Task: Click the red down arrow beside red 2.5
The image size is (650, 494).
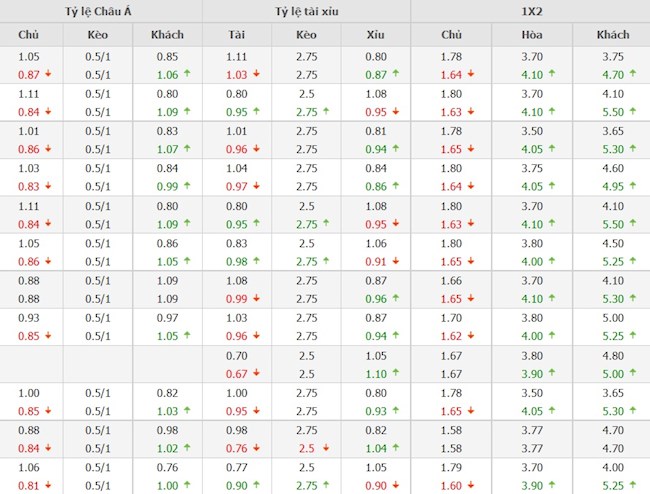Action: tap(325, 448)
